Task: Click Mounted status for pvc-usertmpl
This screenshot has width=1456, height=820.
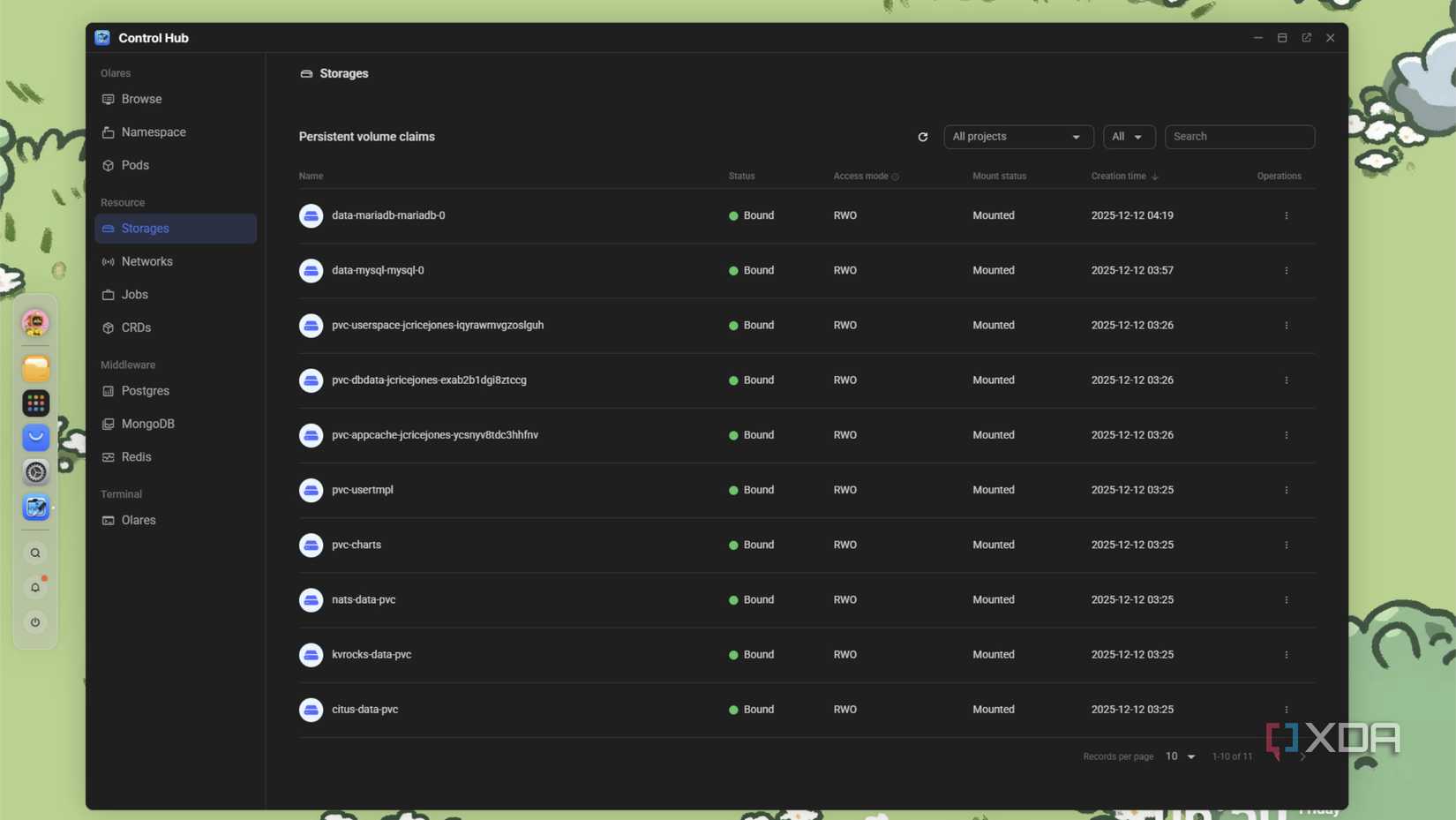Action: point(994,490)
